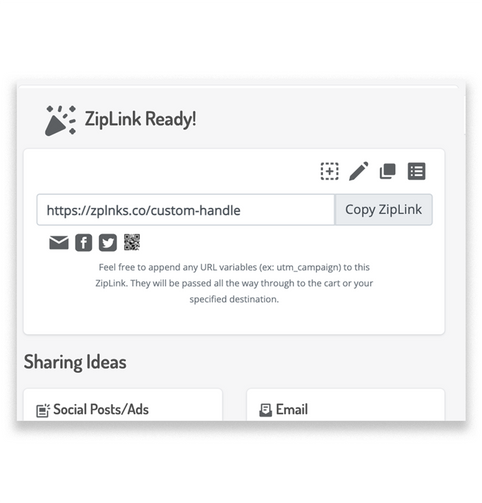
Task: Click the Copy ZipLink button
Action: (x=383, y=210)
